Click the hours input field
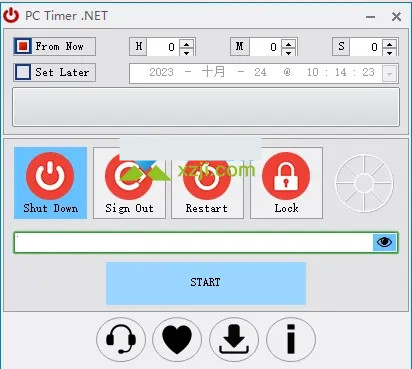This screenshot has height=369, width=412. click(x=163, y=47)
